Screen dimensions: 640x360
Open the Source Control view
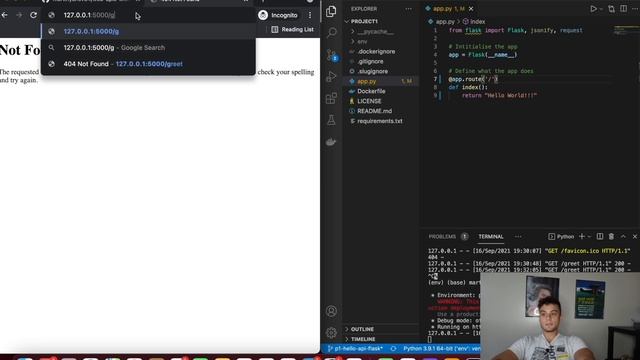tap(331, 55)
